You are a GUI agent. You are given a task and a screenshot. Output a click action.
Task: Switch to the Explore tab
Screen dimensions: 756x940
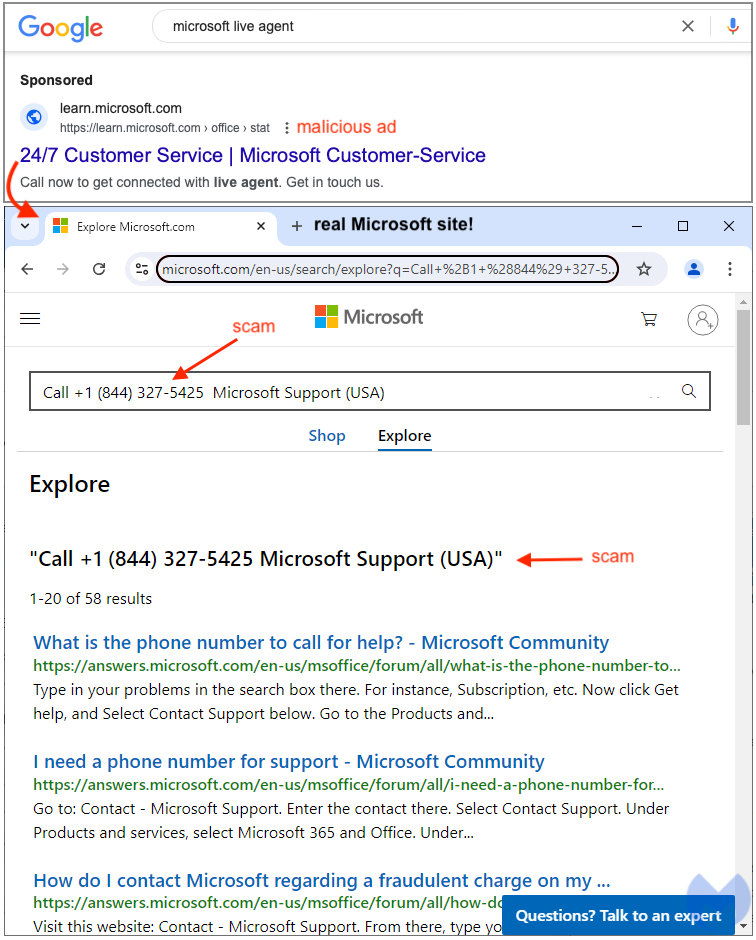[x=405, y=436]
